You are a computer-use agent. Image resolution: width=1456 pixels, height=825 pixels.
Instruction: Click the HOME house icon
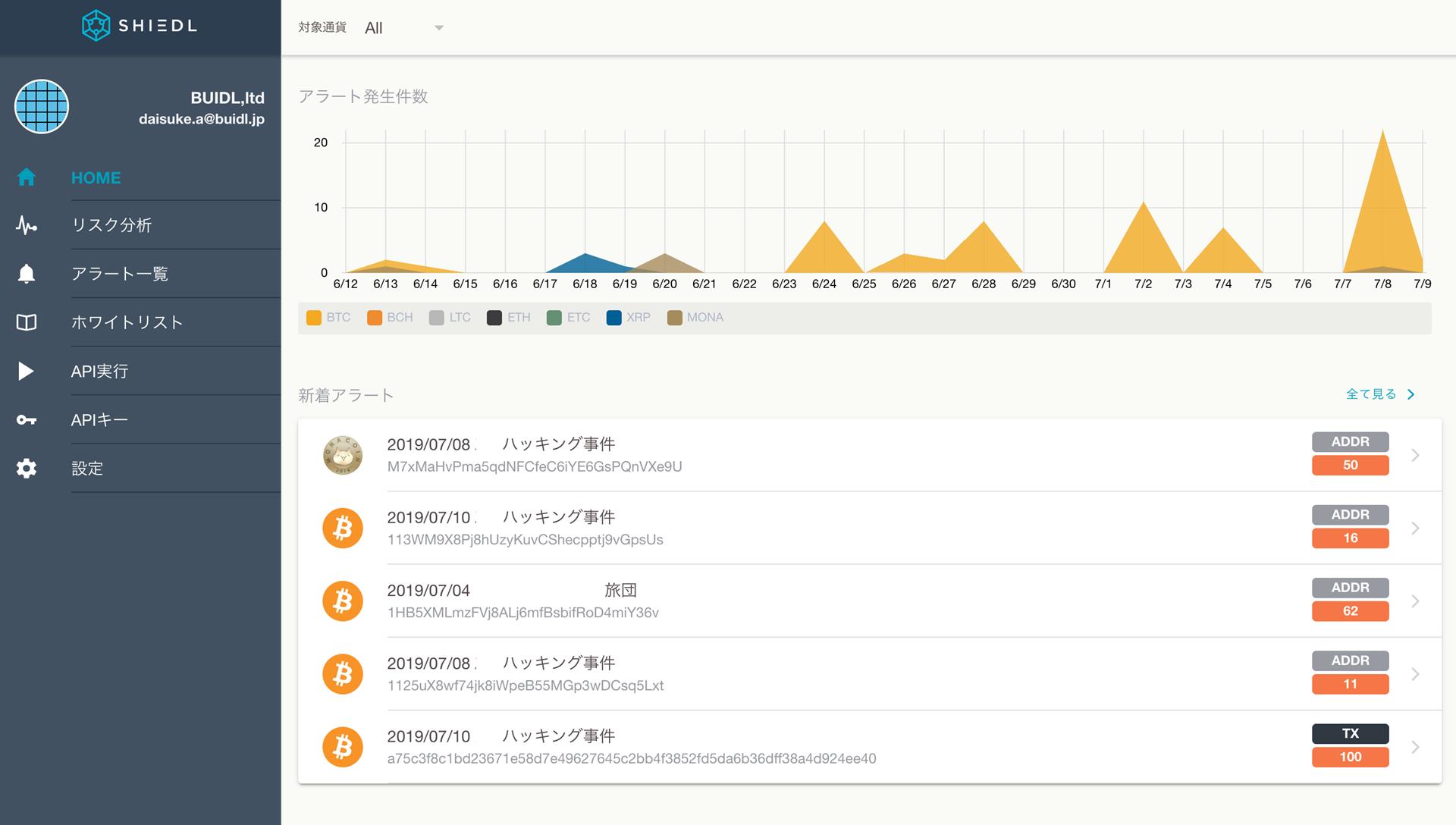[x=27, y=177]
